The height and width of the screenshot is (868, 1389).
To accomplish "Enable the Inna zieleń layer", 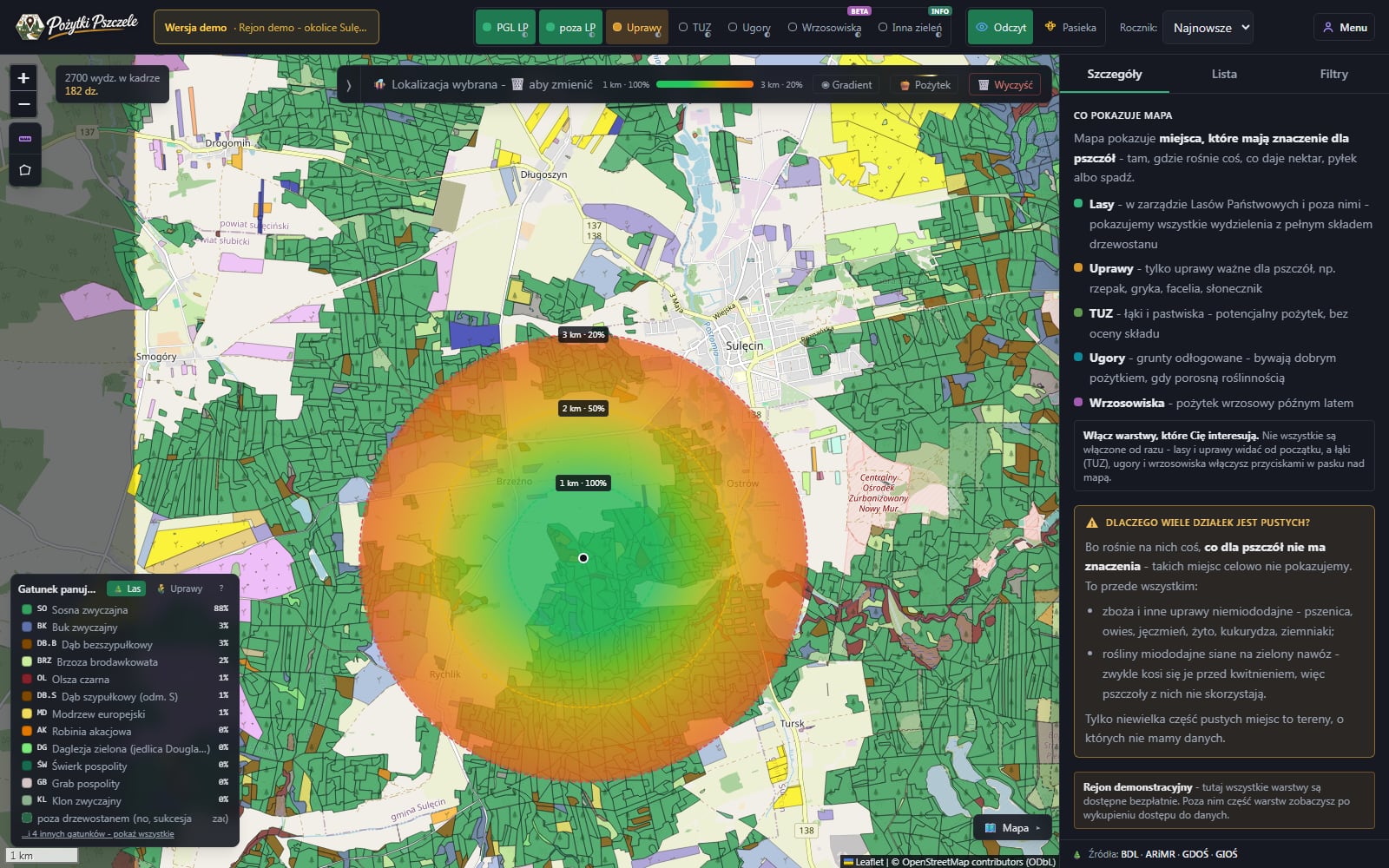I will click(910, 27).
